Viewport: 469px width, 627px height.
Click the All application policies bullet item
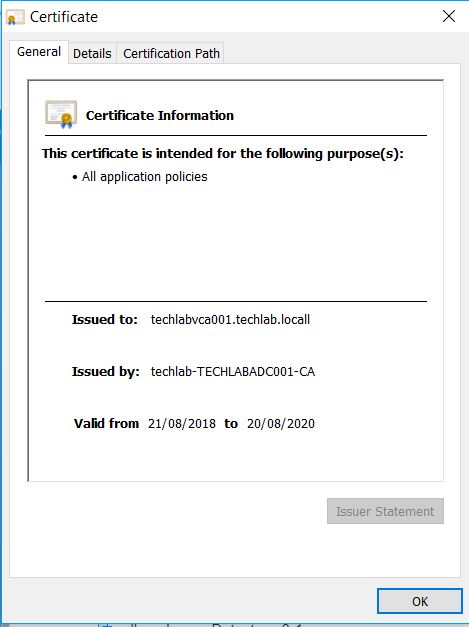coord(140,177)
